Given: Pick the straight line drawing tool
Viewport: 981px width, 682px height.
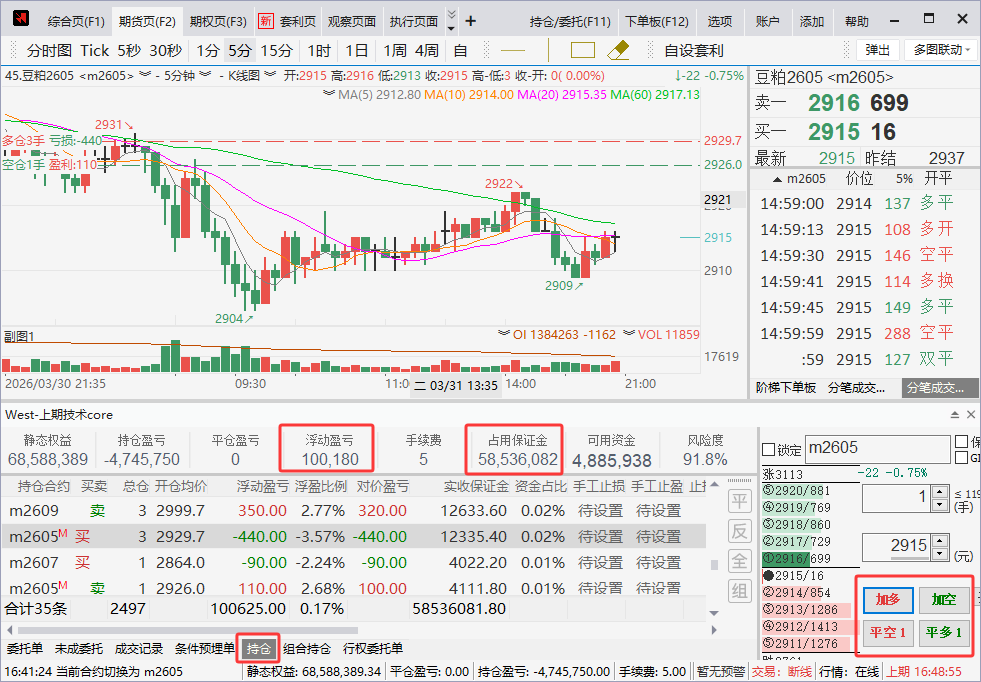Looking at the screenshot, I should 513,50.
